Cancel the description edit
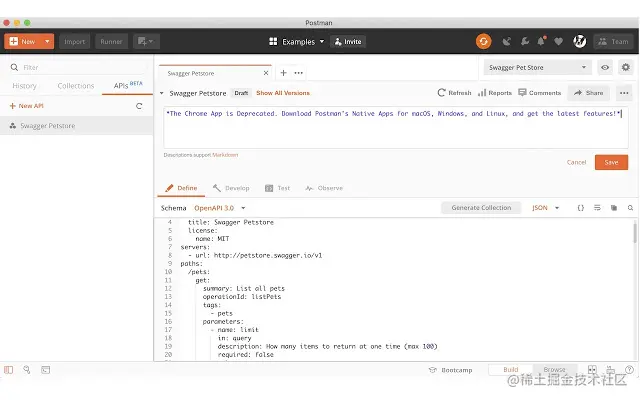 [576, 162]
